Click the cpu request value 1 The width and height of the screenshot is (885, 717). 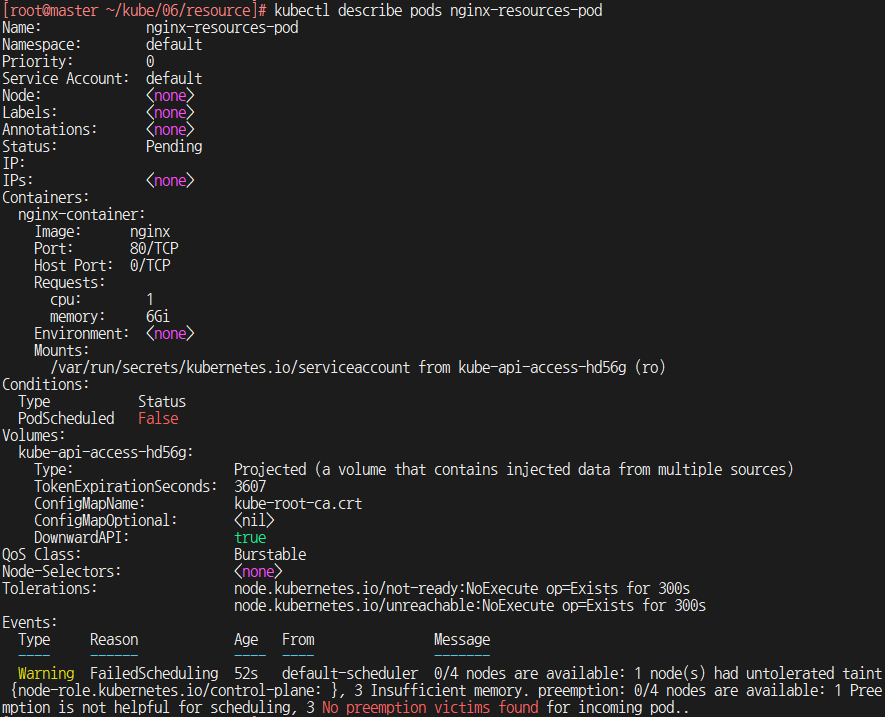[x=150, y=299]
